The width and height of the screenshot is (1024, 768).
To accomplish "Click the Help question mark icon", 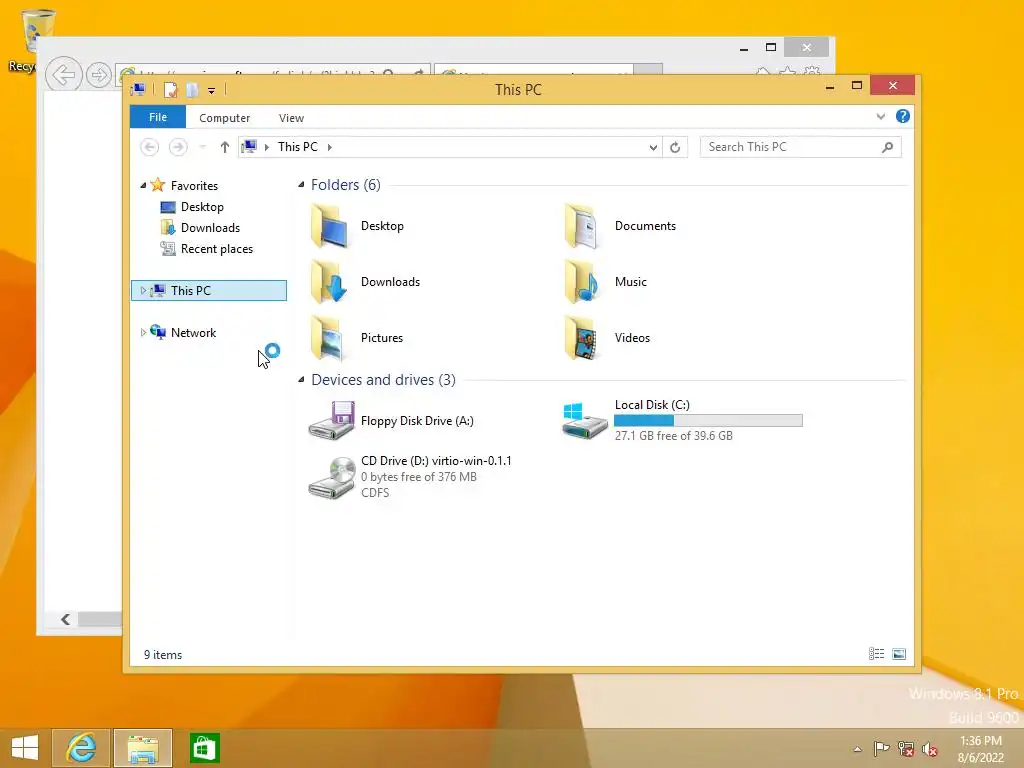I will point(903,116).
